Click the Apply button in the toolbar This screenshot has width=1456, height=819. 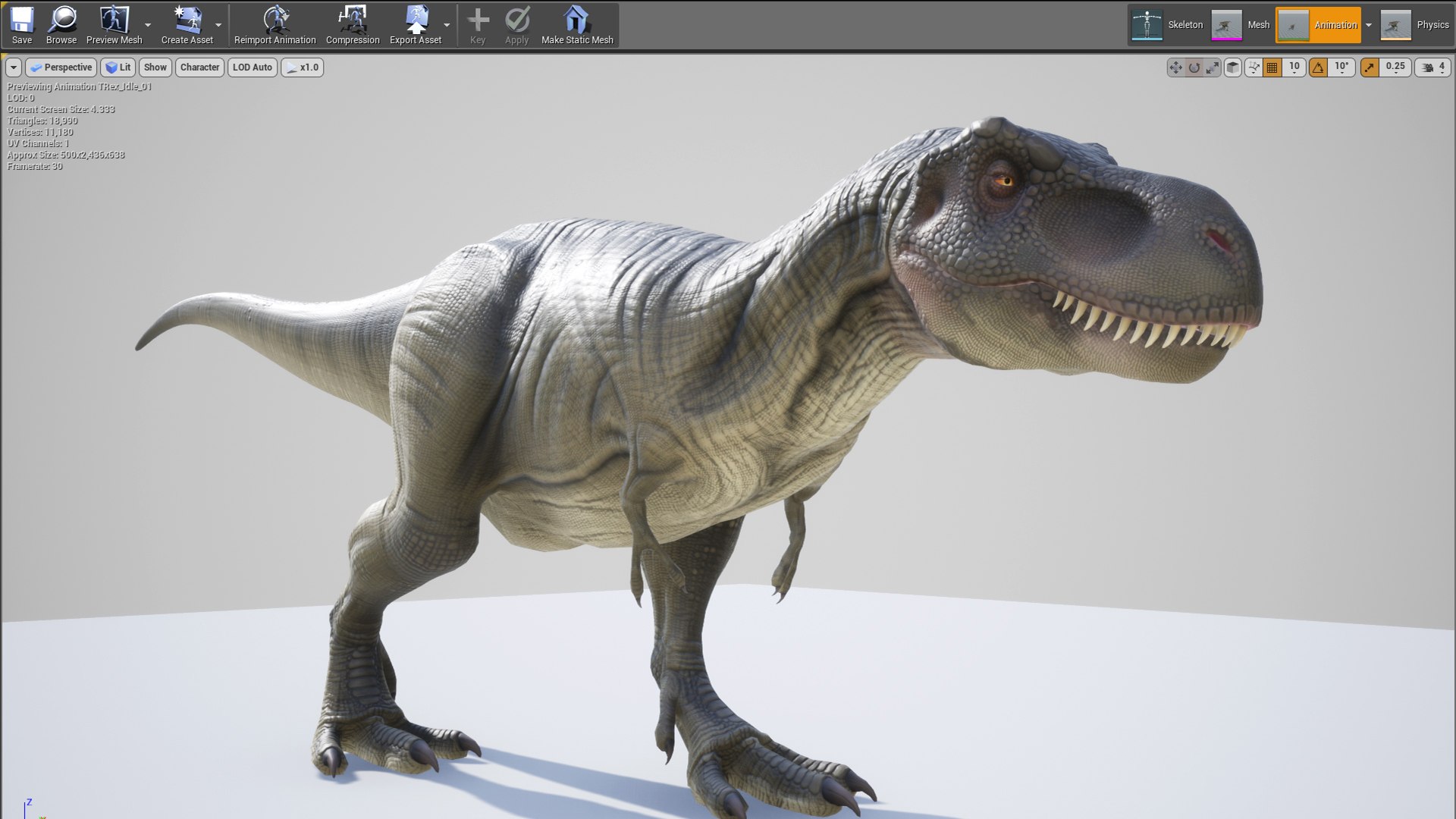(517, 25)
